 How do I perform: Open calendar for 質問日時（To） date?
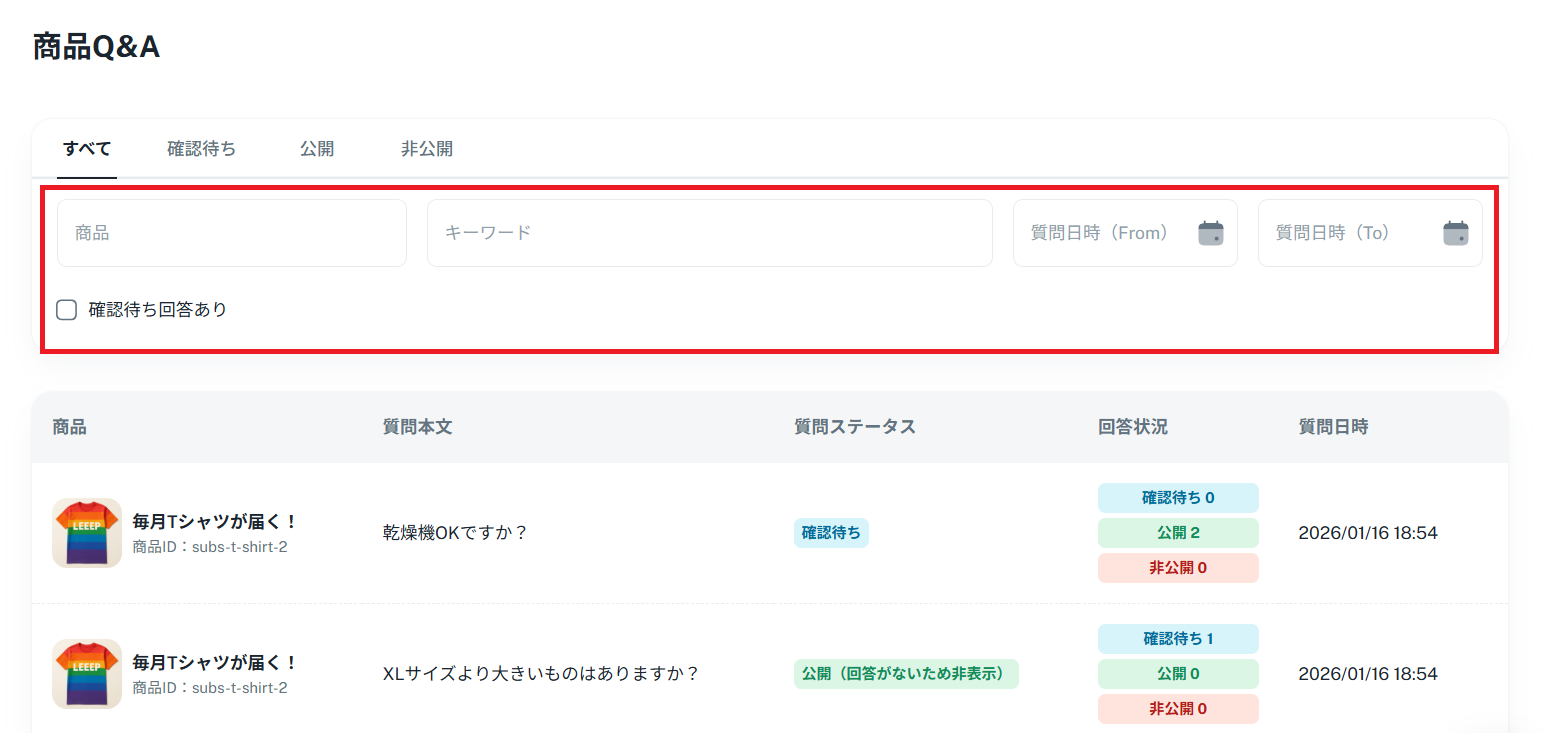[x=1455, y=233]
